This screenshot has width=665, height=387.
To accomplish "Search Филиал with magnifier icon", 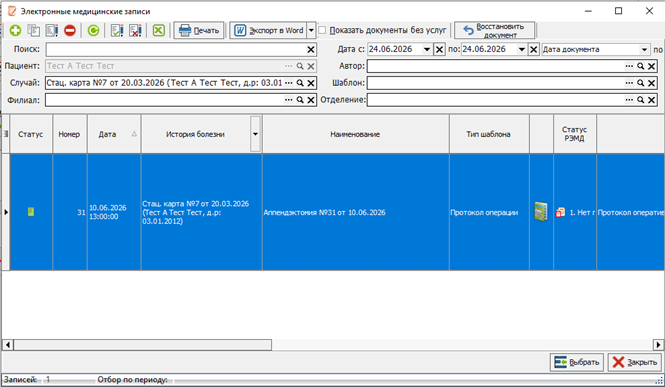I will tap(300, 100).
